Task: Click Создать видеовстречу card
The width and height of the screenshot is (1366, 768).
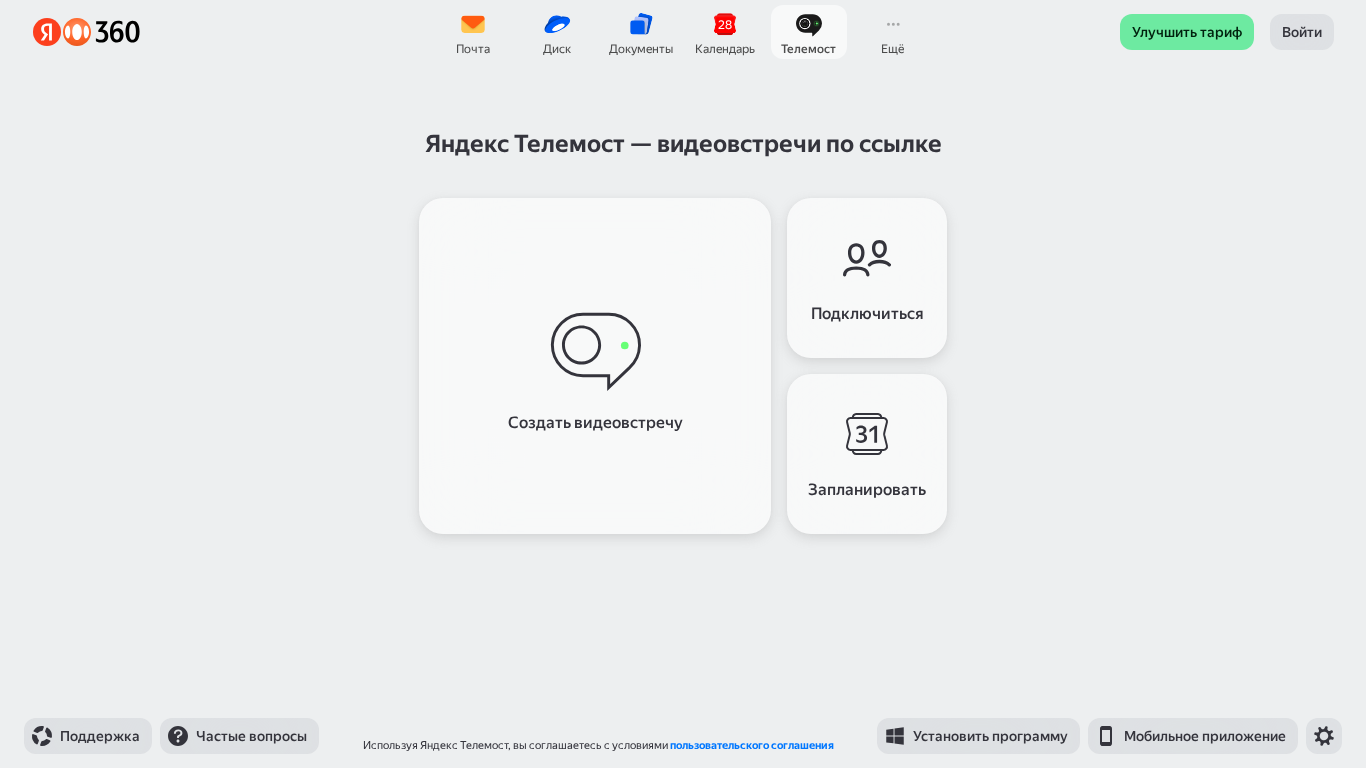Action: 595,366
